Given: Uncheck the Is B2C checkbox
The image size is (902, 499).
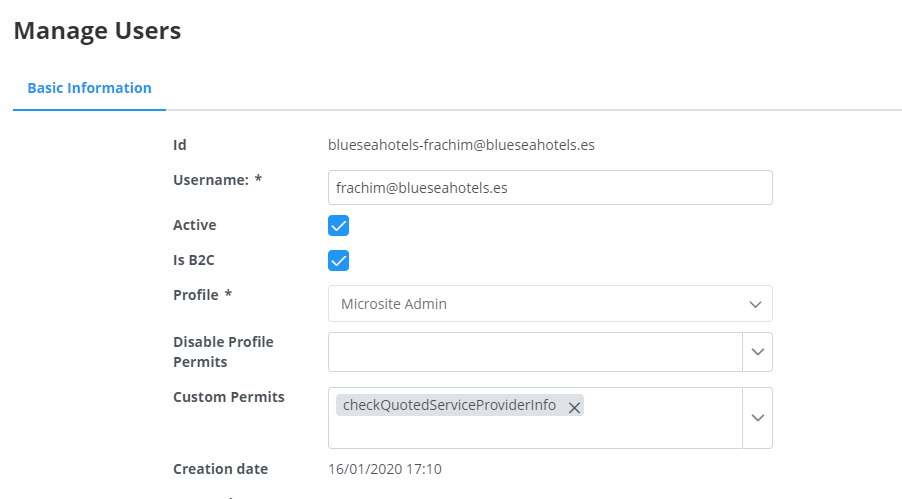Looking at the screenshot, I should pyautogui.click(x=339, y=261).
